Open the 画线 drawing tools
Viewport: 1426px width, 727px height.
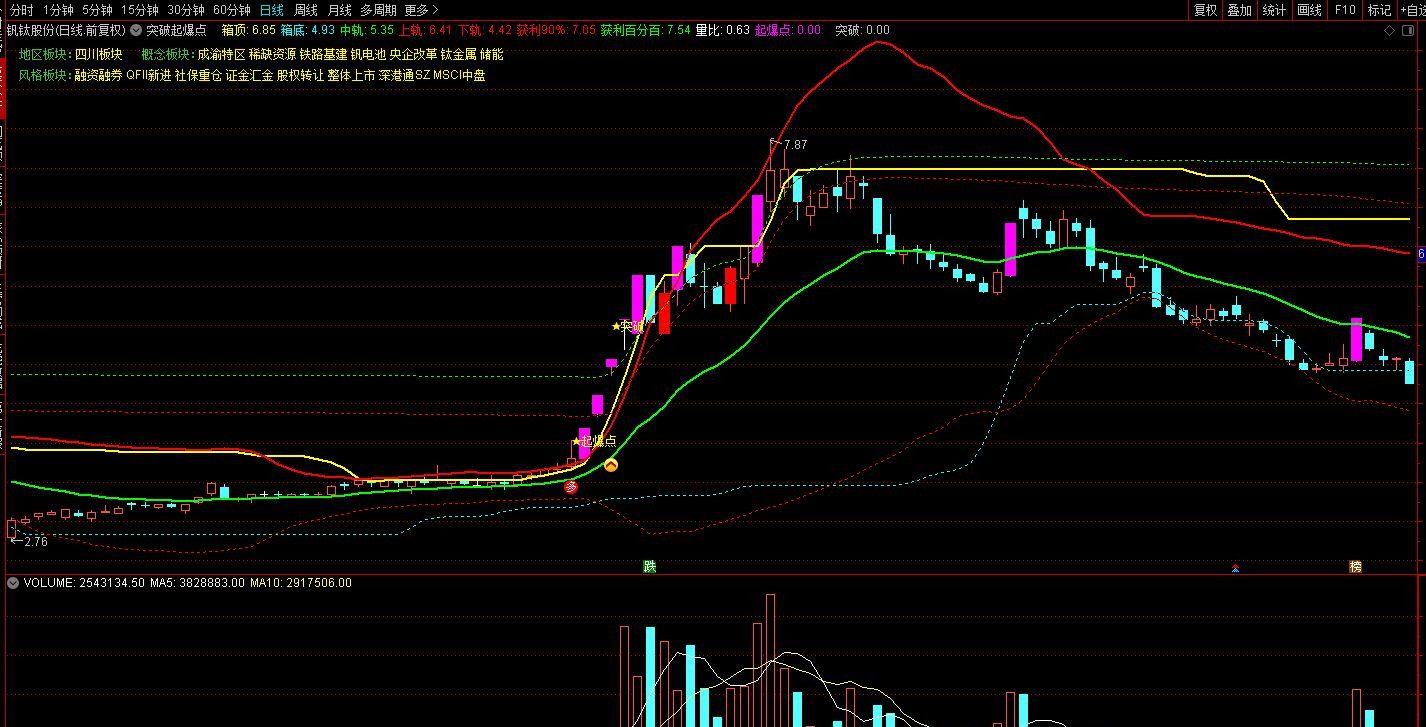pyautogui.click(x=1309, y=10)
